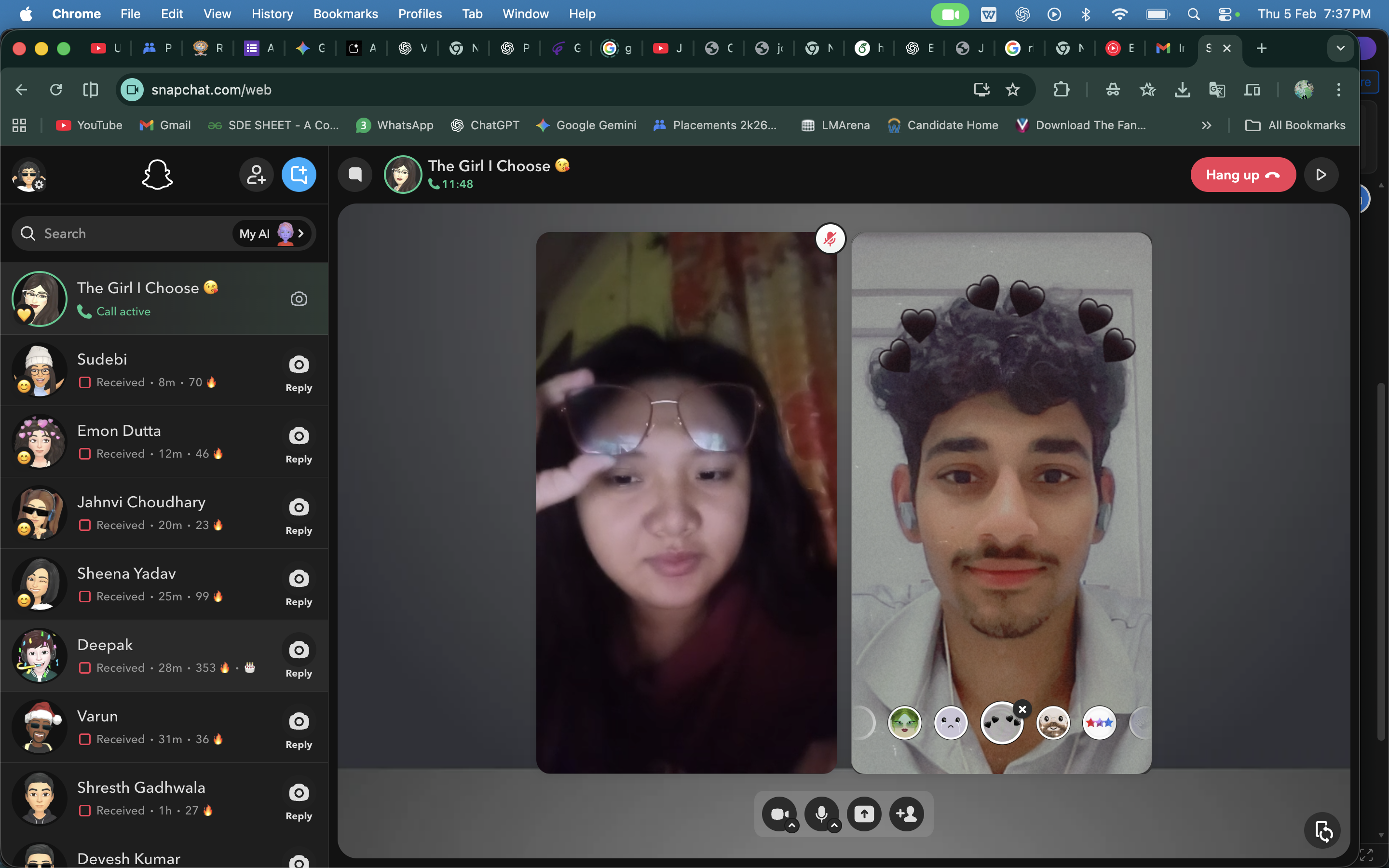Toggle the video camera in call controls
Screen dimensions: 1389x868
pos(778,814)
